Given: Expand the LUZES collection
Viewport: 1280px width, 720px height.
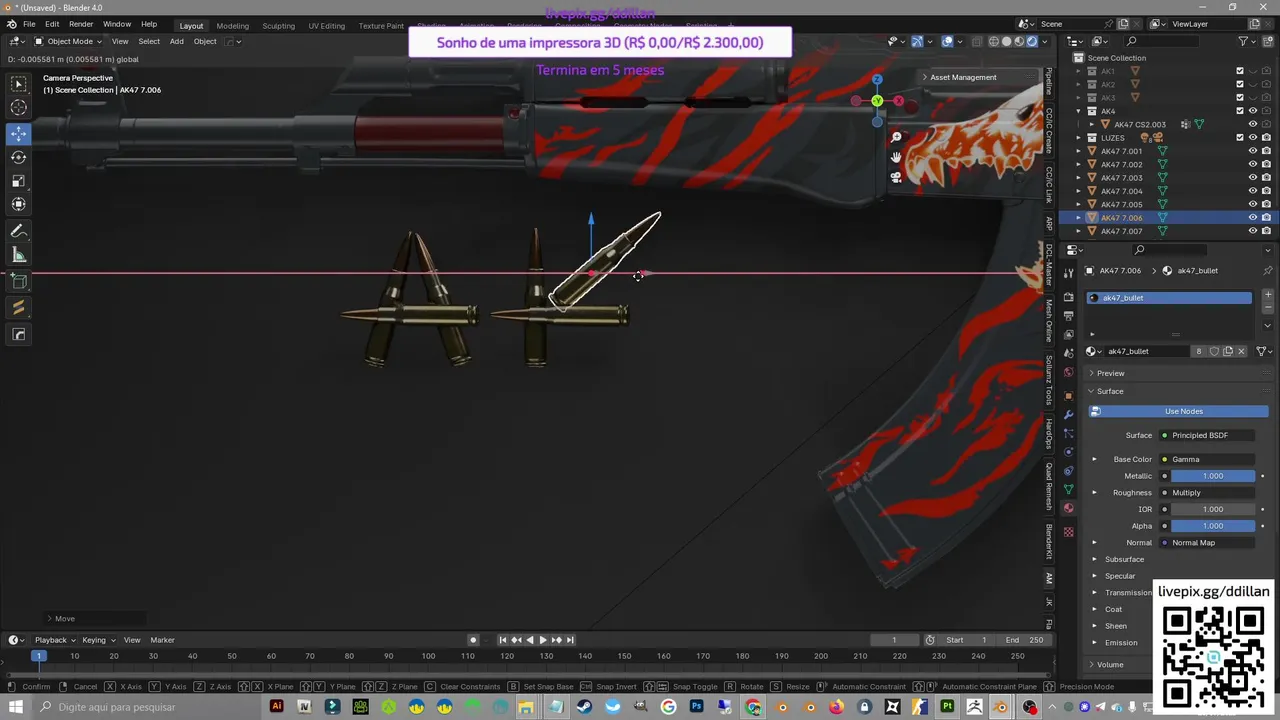Looking at the screenshot, I should pyautogui.click(x=1078, y=137).
